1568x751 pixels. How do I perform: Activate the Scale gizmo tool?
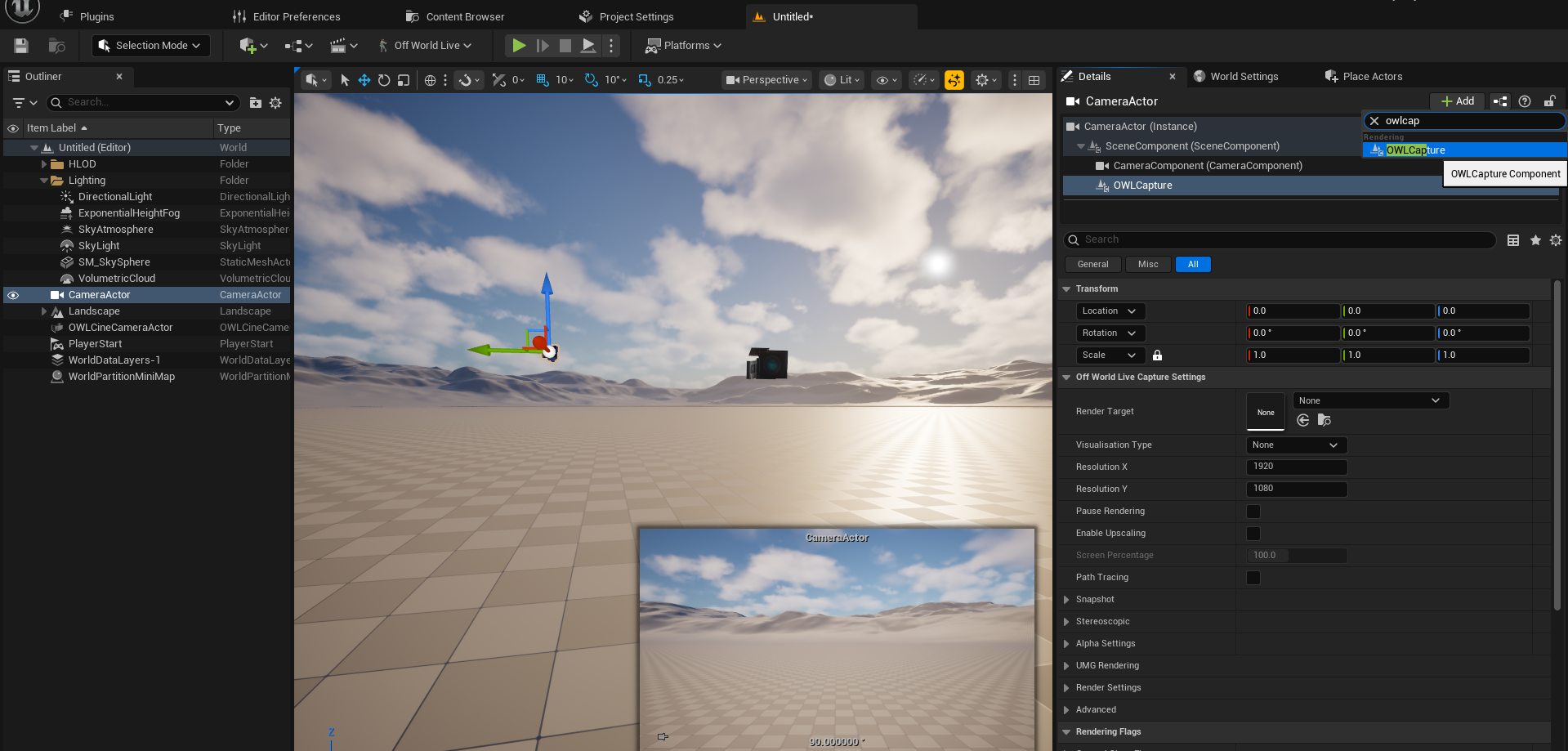pyautogui.click(x=404, y=80)
